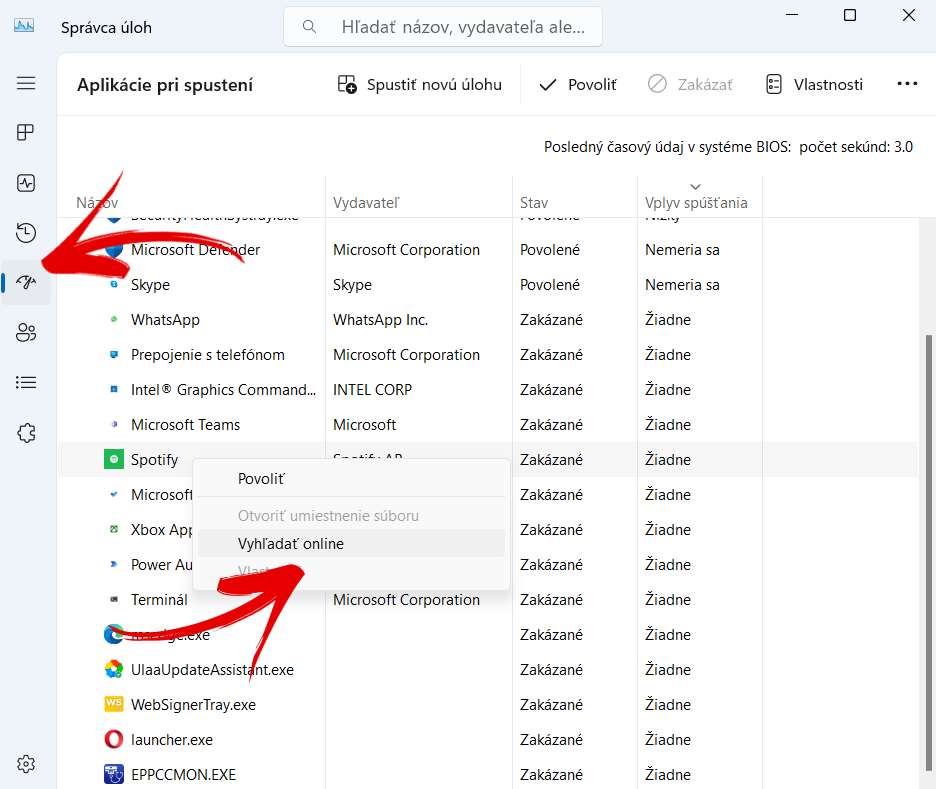Click WhatsApp Inc. publisher cell
The width and height of the screenshot is (936, 789).
[380, 320]
